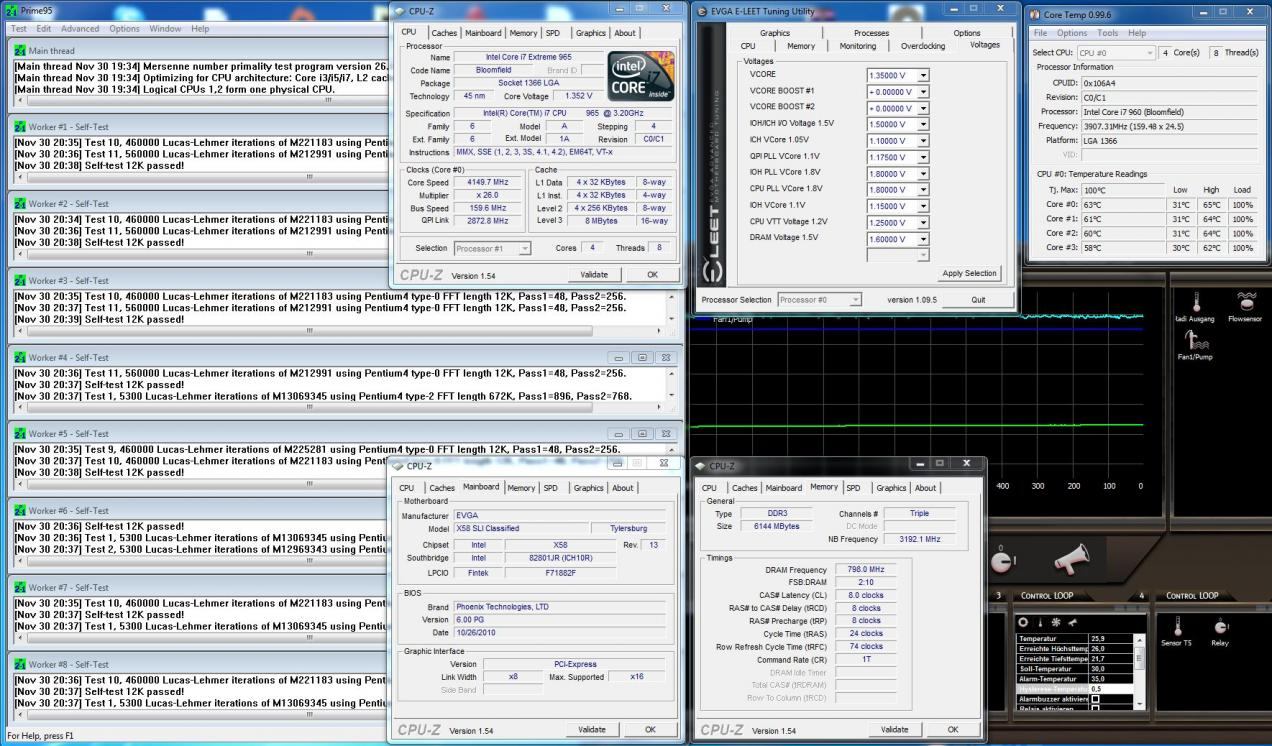Switch to Memory tab in E-LEET

coord(801,46)
